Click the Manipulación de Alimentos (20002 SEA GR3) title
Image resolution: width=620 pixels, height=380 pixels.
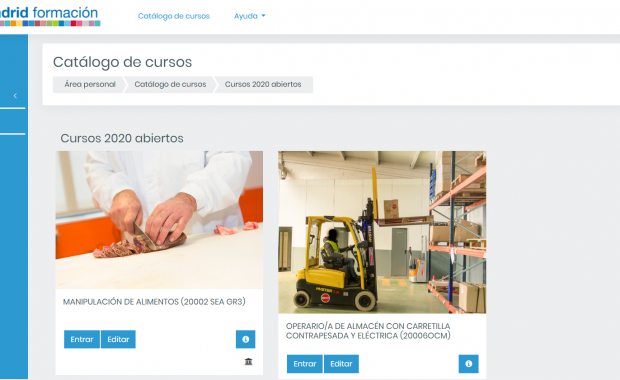pyautogui.click(x=154, y=302)
